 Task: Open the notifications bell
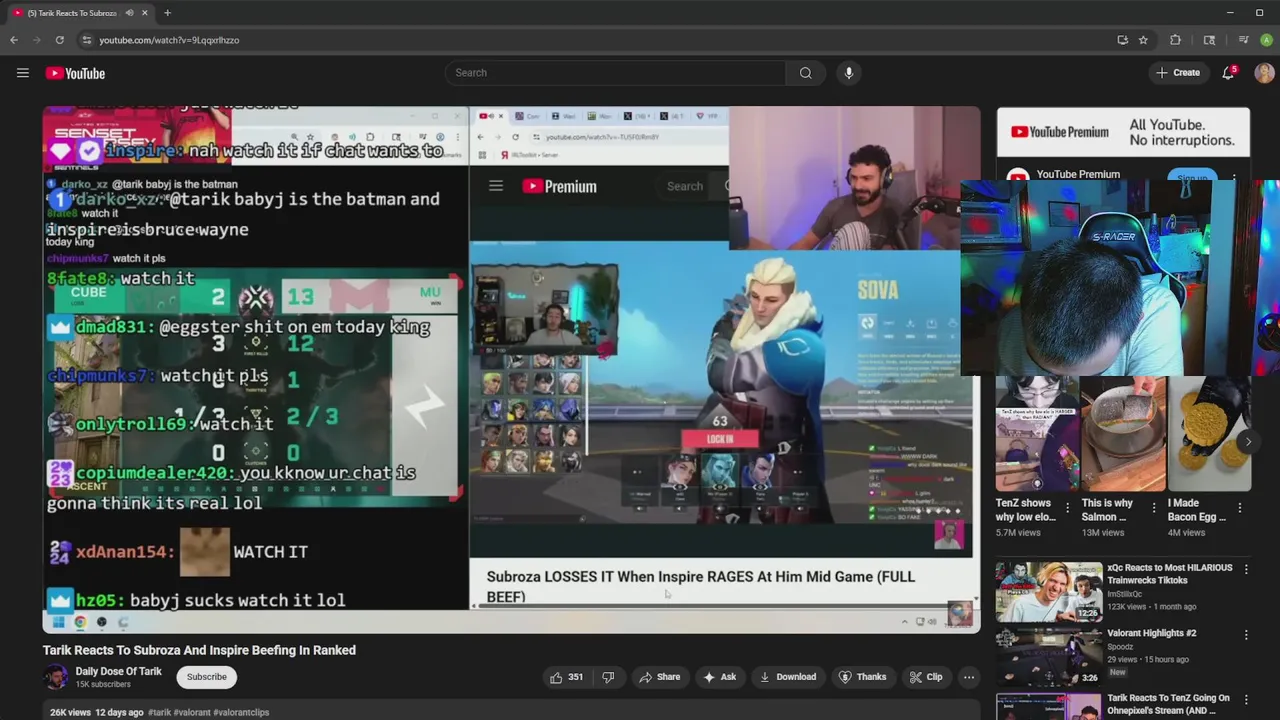click(x=1228, y=73)
